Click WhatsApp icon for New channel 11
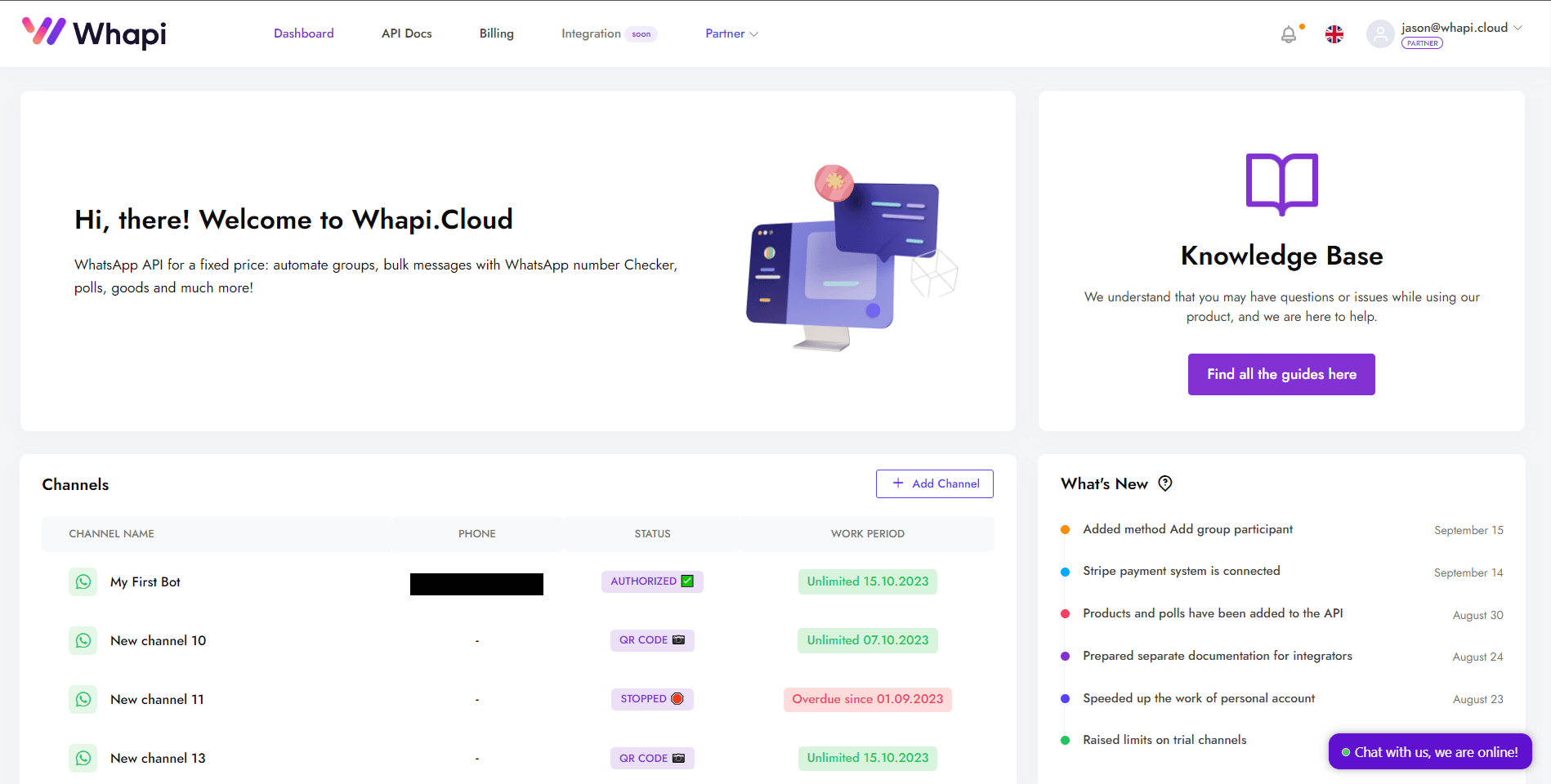1551x784 pixels. pyautogui.click(x=83, y=699)
